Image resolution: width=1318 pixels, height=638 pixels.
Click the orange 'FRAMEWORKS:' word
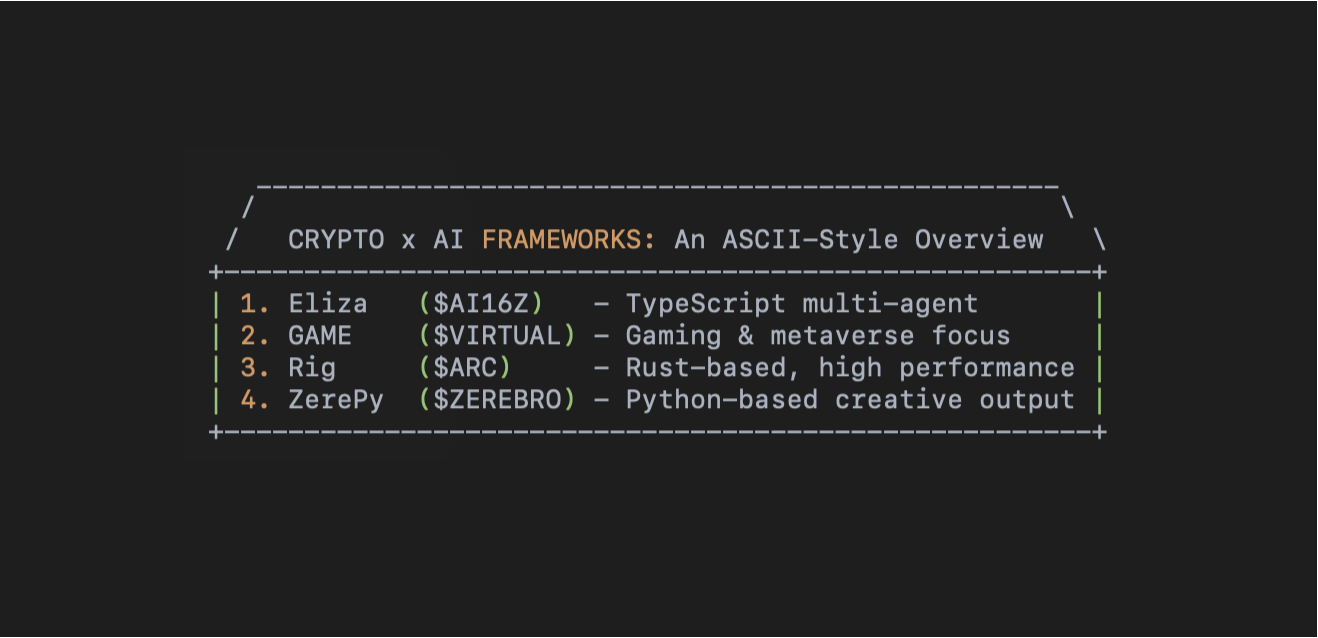(569, 240)
